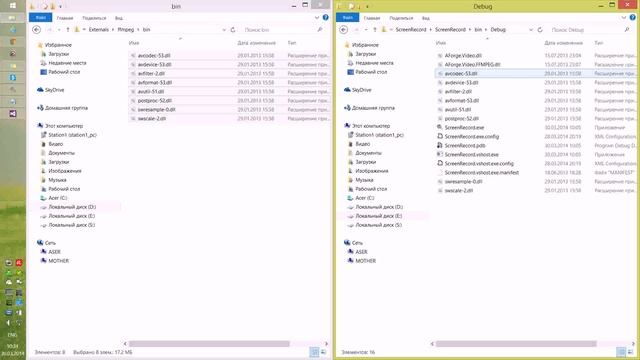Open SkyDrive in bin window sidebar
The width and height of the screenshot is (640, 360).
tap(55, 90)
